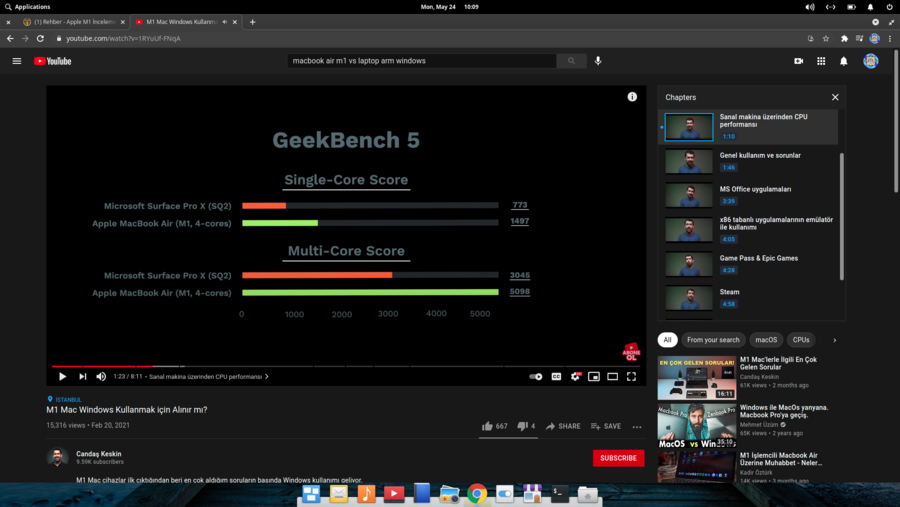Screen dimensions: 900x507
Task: Enter full screen mode
Action: 631,377
